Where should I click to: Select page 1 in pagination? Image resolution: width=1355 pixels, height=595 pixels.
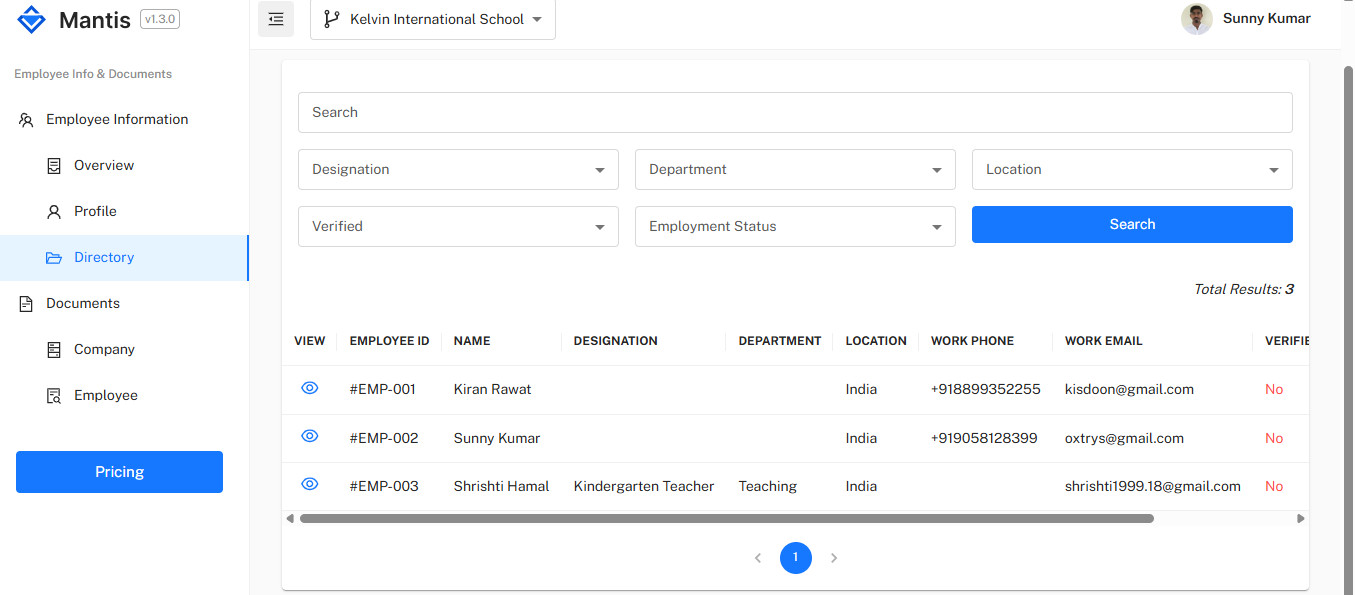[796, 558]
